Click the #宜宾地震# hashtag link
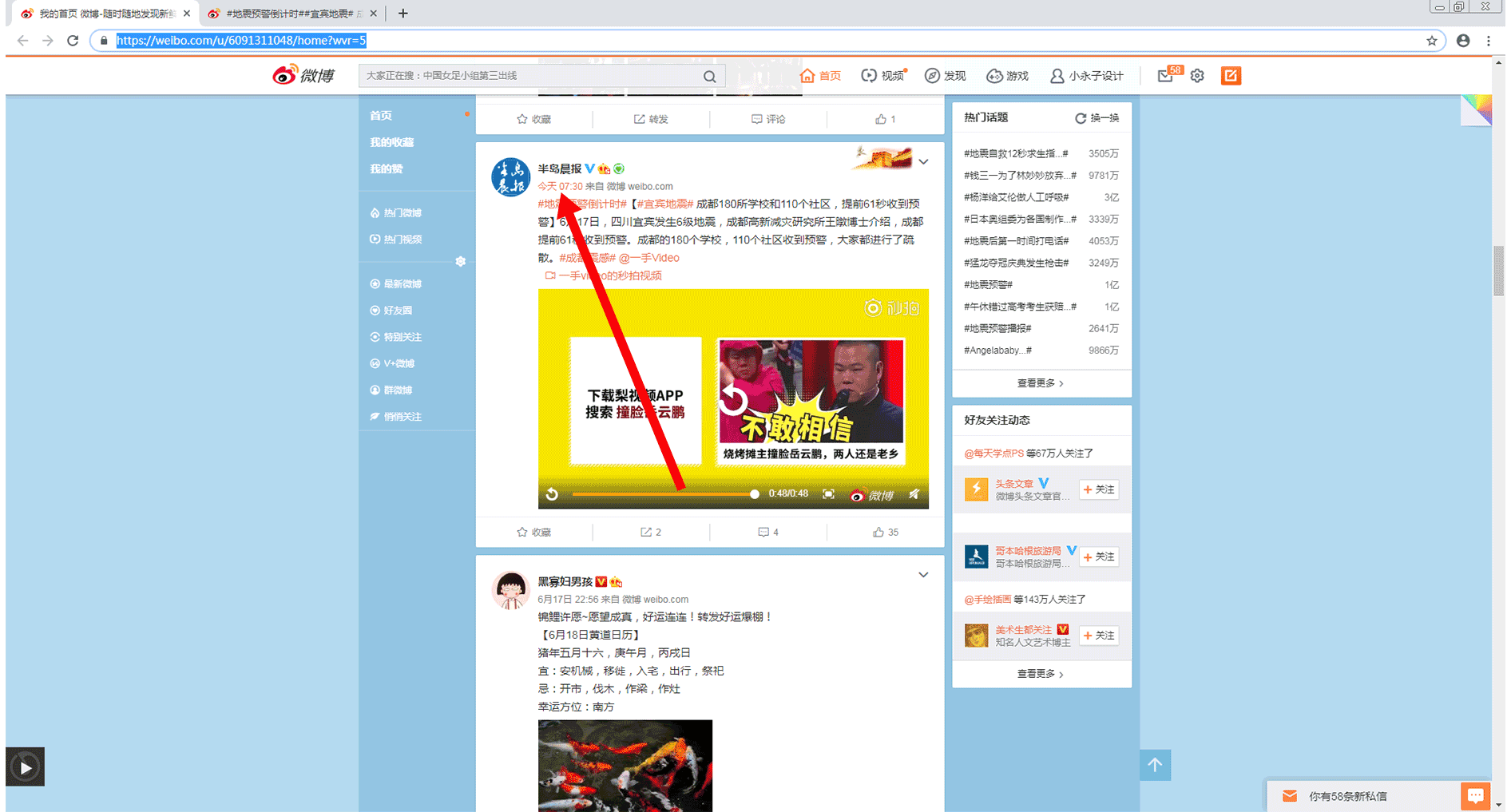 tap(664, 204)
